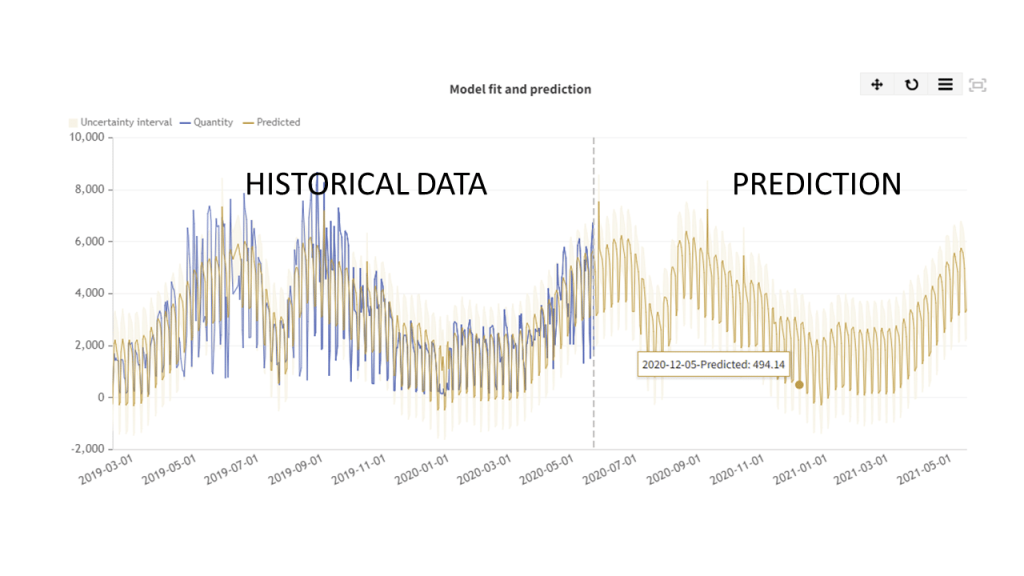Viewport: 1024px width, 576px height.
Task: Click the Predicted legend line marker
Action: coord(247,122)
